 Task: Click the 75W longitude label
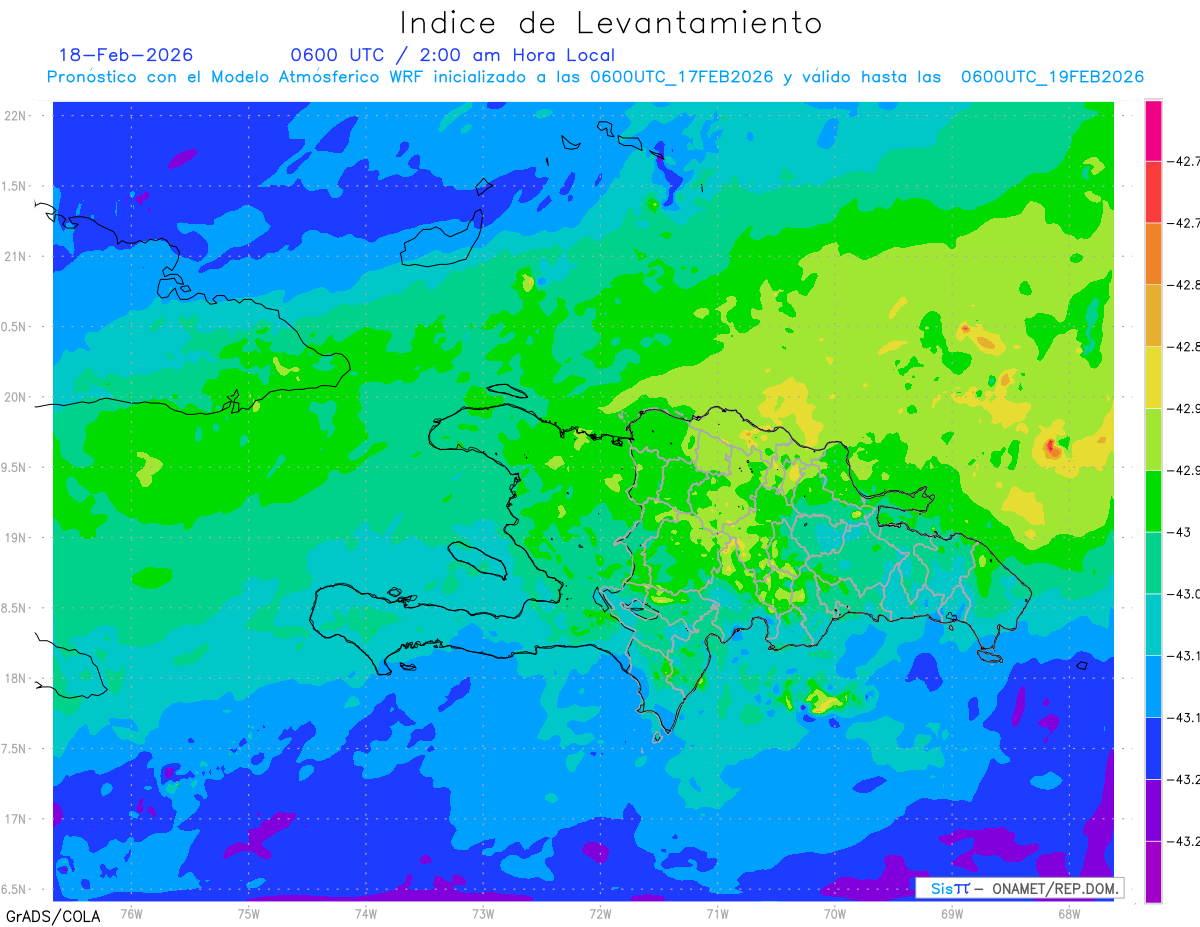coord(249,913)
